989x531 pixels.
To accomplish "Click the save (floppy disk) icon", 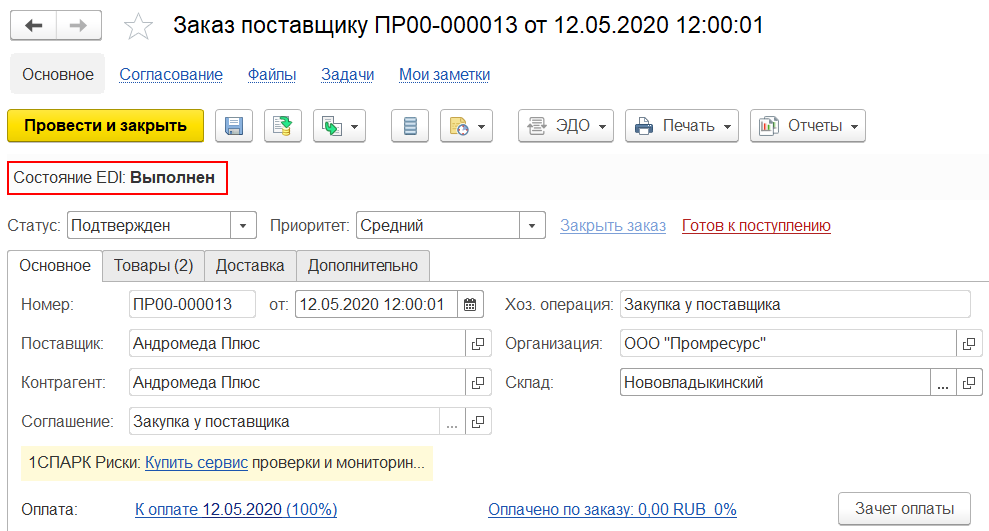I will click(x=234, y=126).
